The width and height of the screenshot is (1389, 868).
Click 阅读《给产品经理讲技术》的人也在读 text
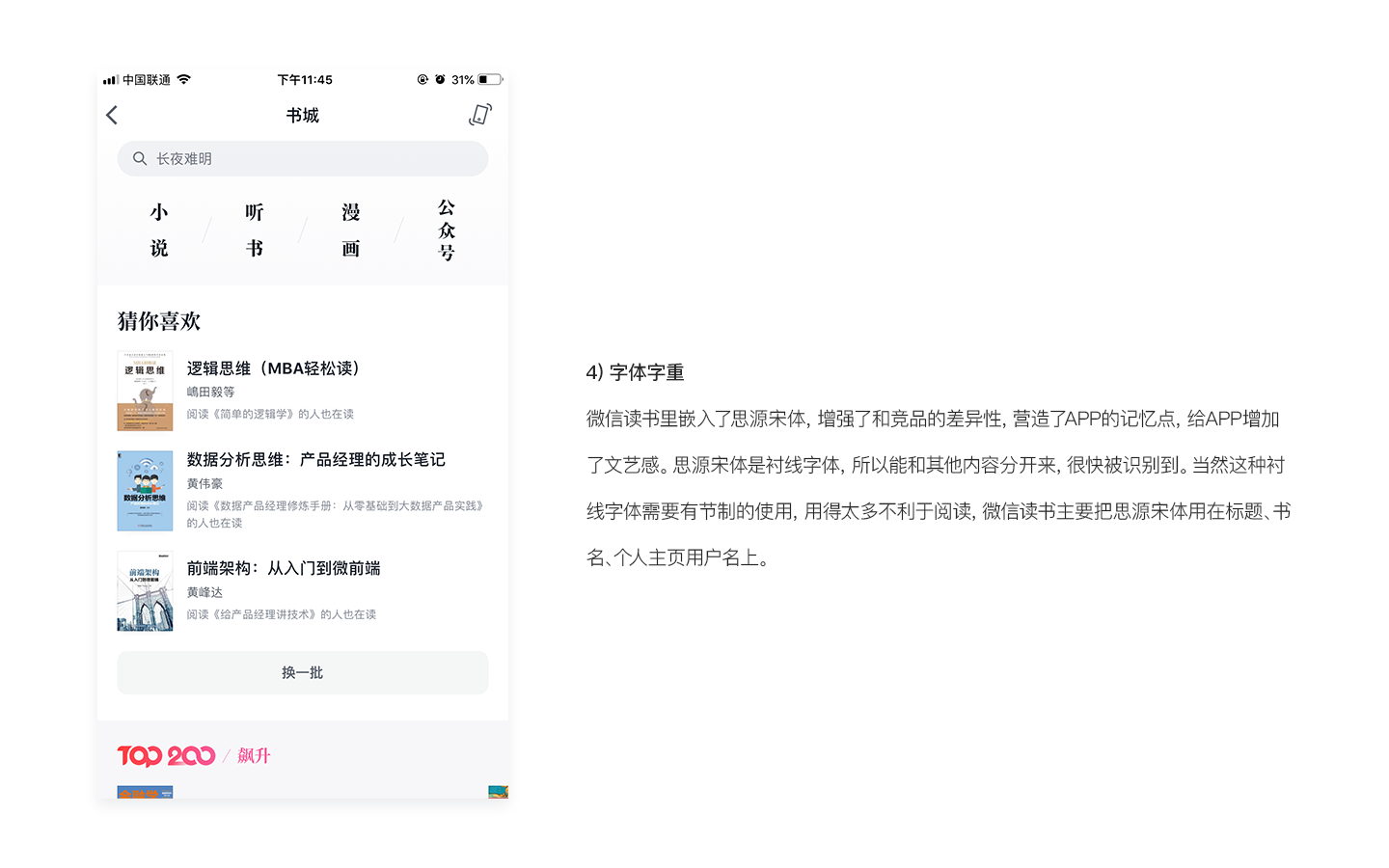(282, 614)
